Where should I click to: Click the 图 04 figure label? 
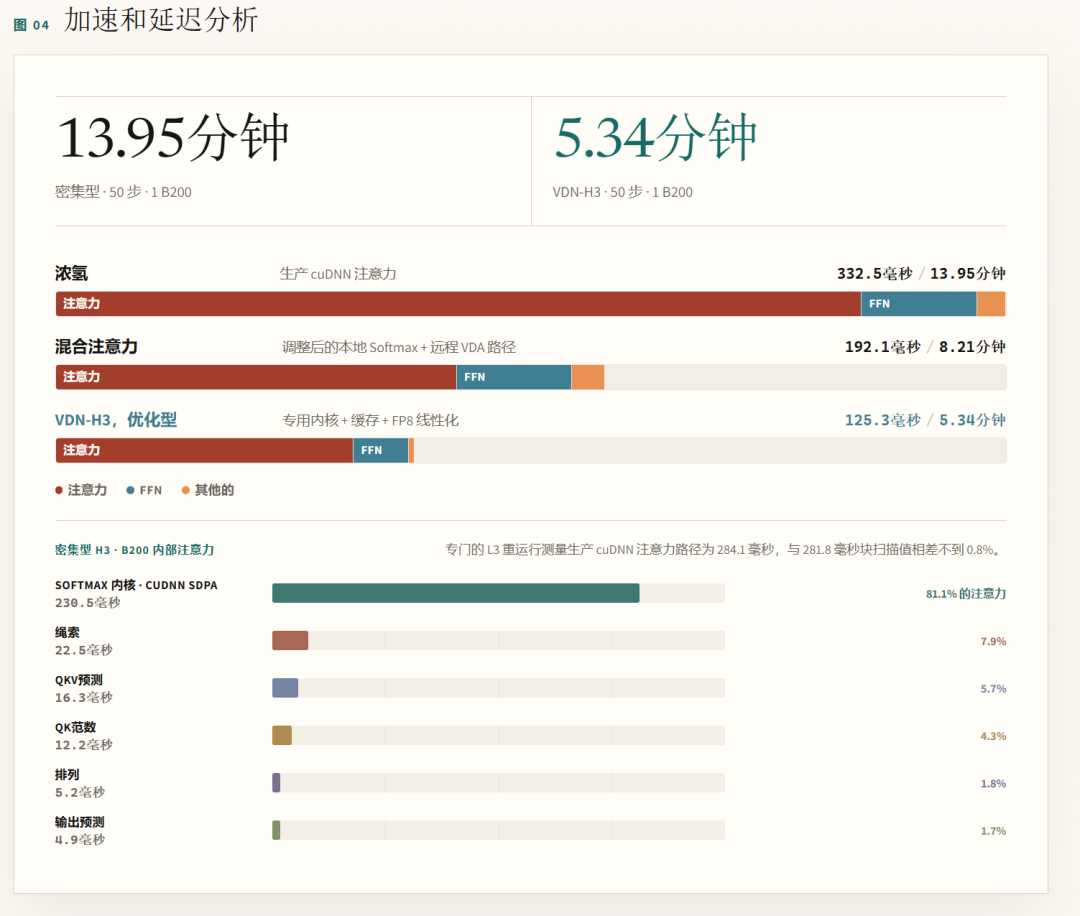click(32, 25)
